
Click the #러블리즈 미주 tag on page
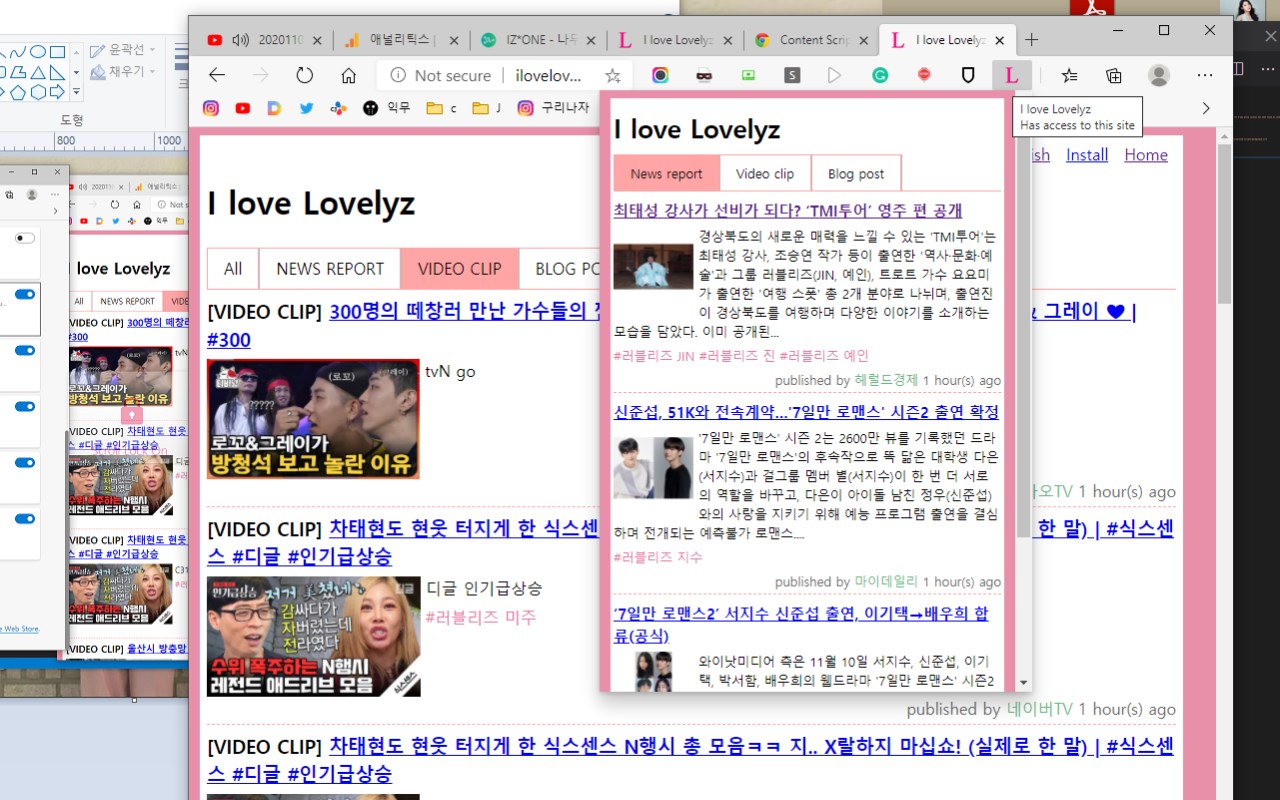point(480,617)
